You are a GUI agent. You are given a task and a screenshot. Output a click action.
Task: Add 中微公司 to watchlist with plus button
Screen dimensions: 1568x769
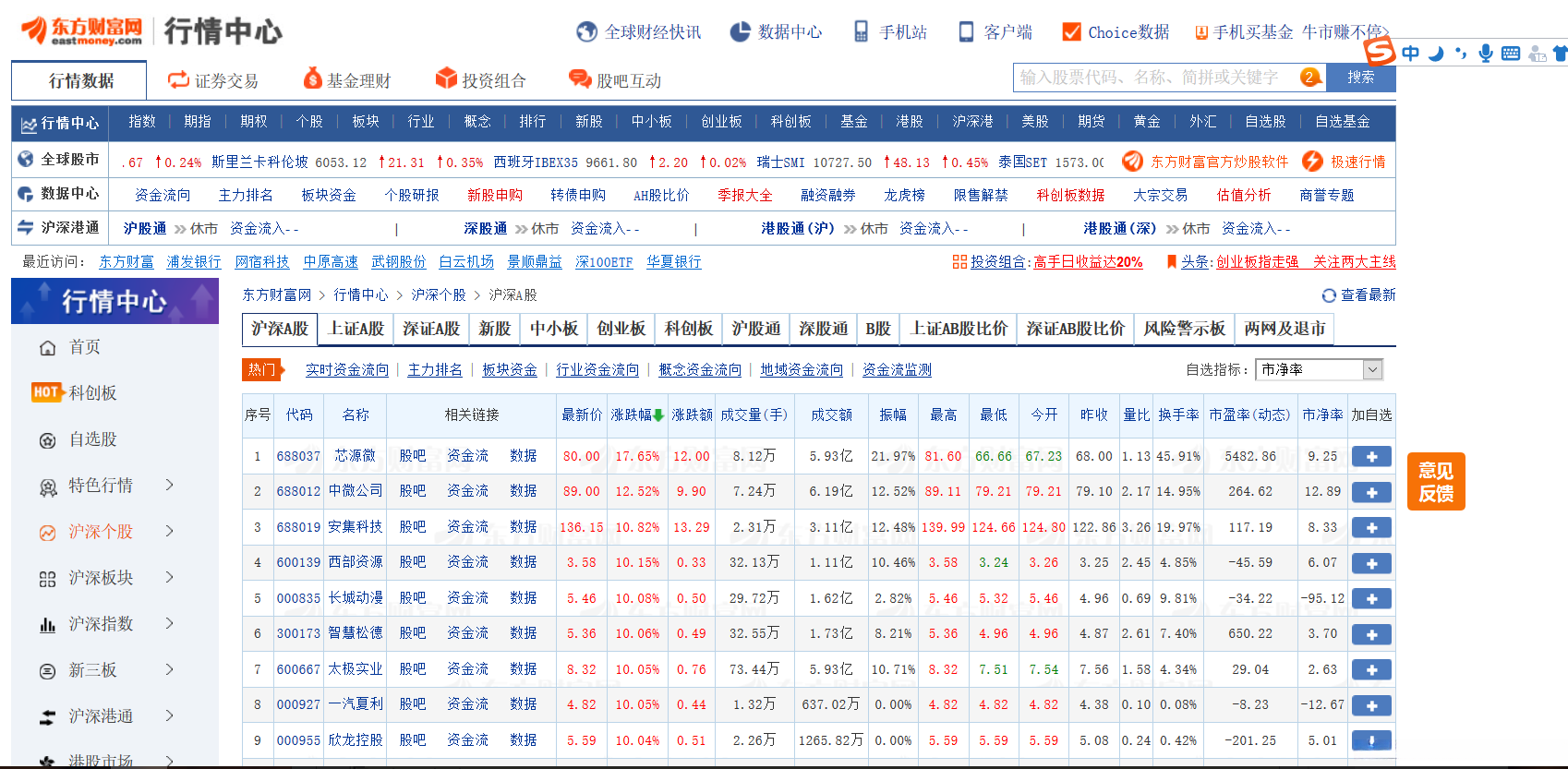click(1371, 492)
